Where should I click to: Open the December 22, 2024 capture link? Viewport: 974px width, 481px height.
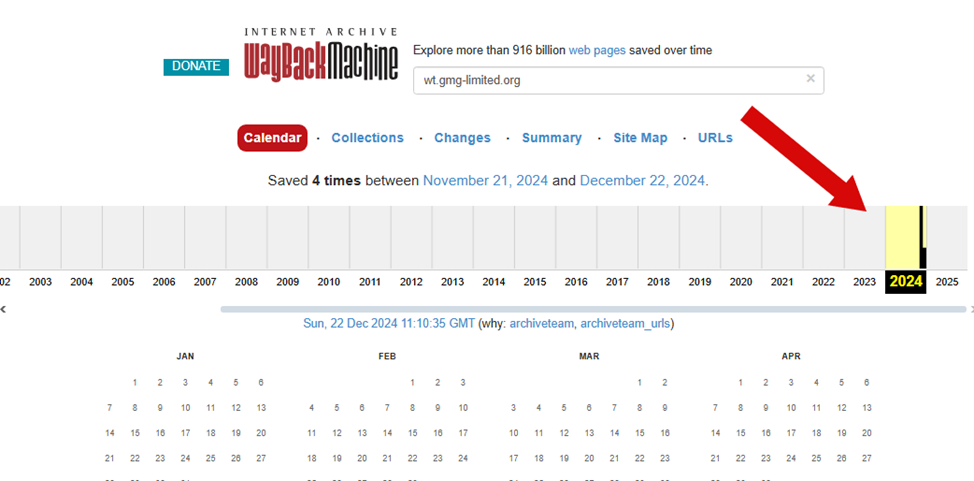click(x=642, y=181)
